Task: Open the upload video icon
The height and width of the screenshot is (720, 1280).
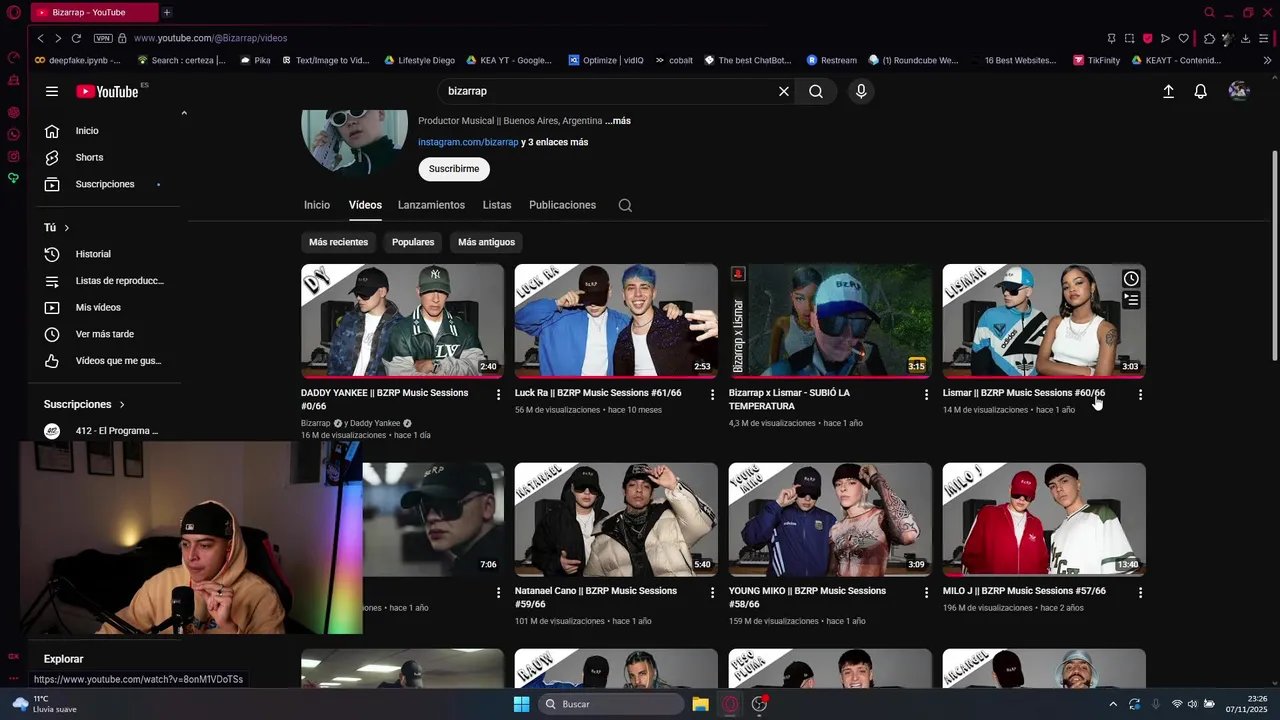Action: click(x=1168, y=91)
